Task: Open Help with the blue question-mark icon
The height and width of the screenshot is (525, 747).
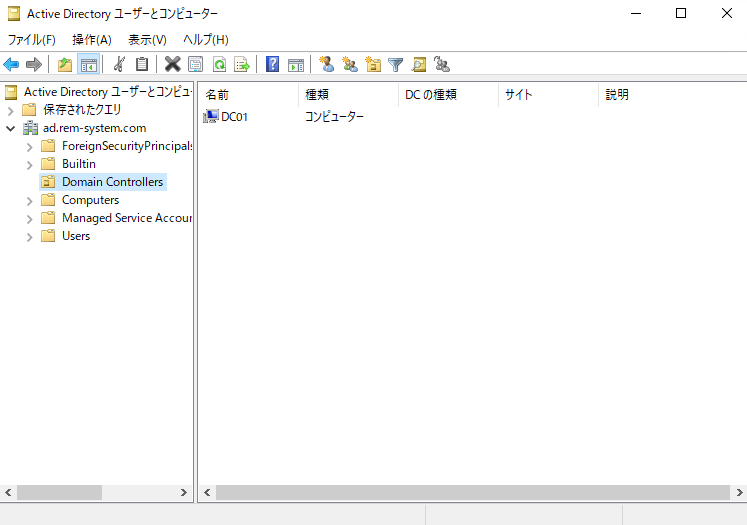Action: (272, 65)
